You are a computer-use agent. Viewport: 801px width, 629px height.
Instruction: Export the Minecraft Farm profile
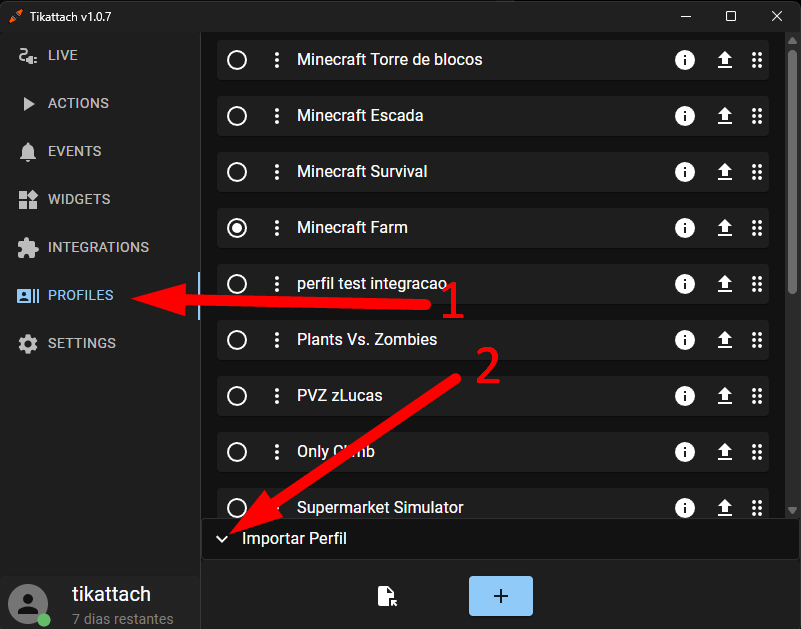tap(724, 228)
